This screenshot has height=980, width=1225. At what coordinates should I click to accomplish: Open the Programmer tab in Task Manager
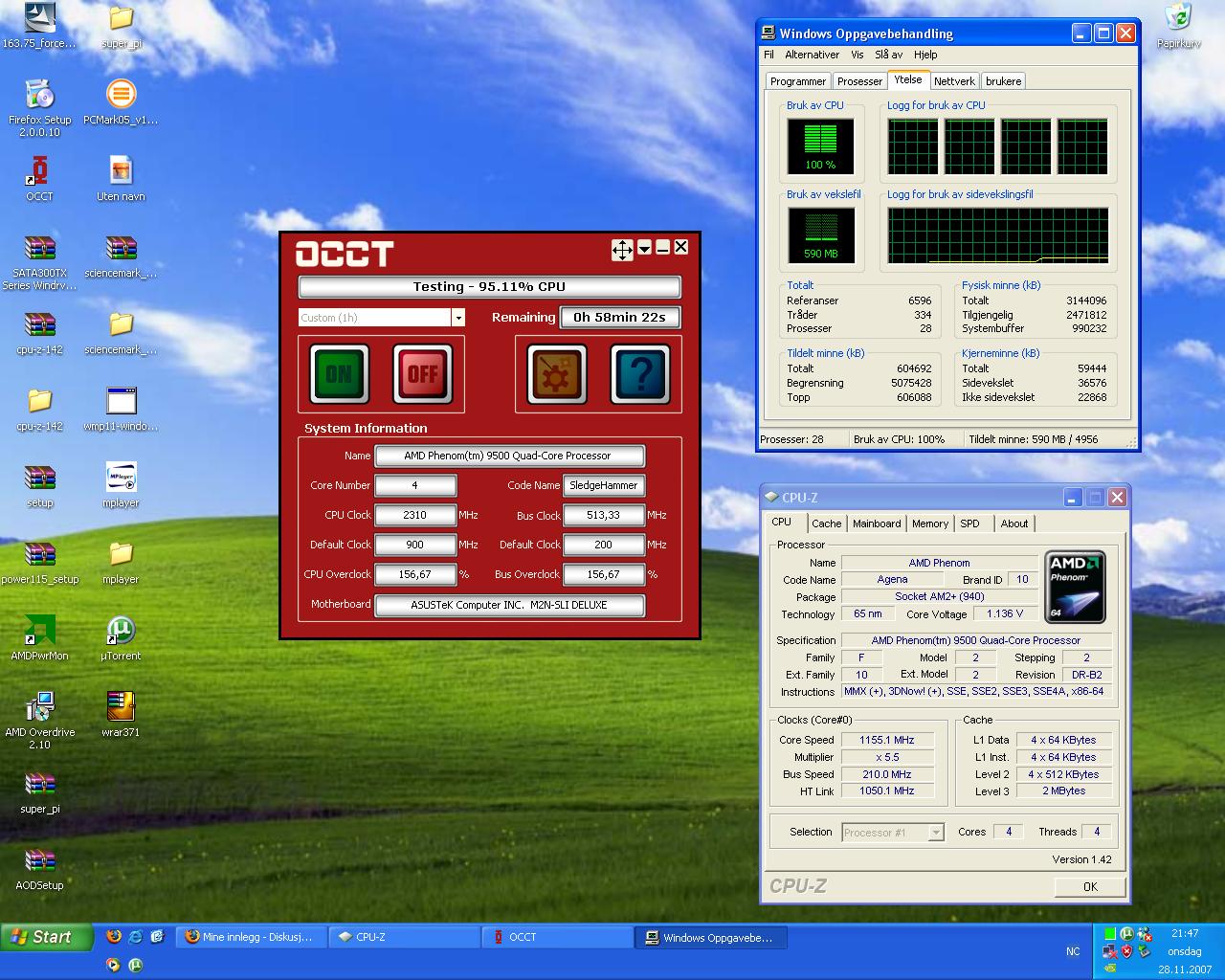[798, 81]
